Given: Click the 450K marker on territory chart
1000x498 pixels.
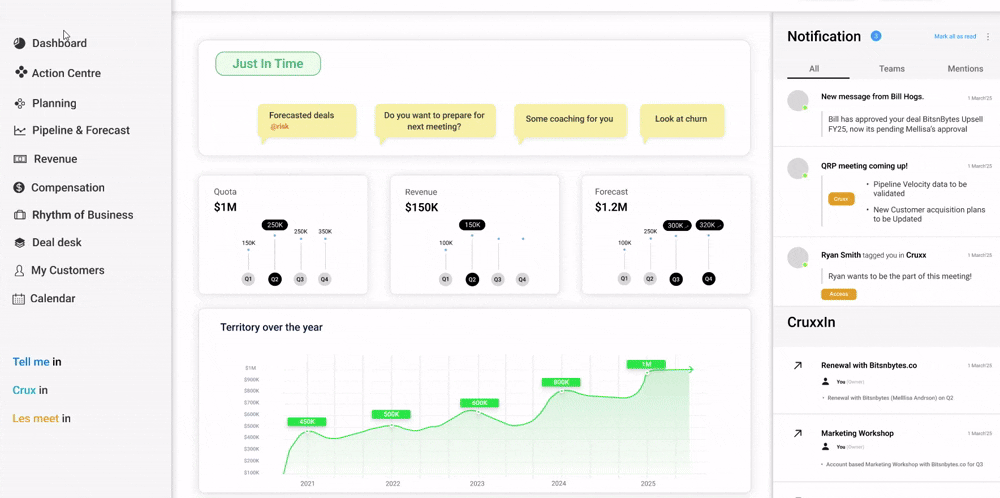Looking at the screenshot, I should [307, 421].
